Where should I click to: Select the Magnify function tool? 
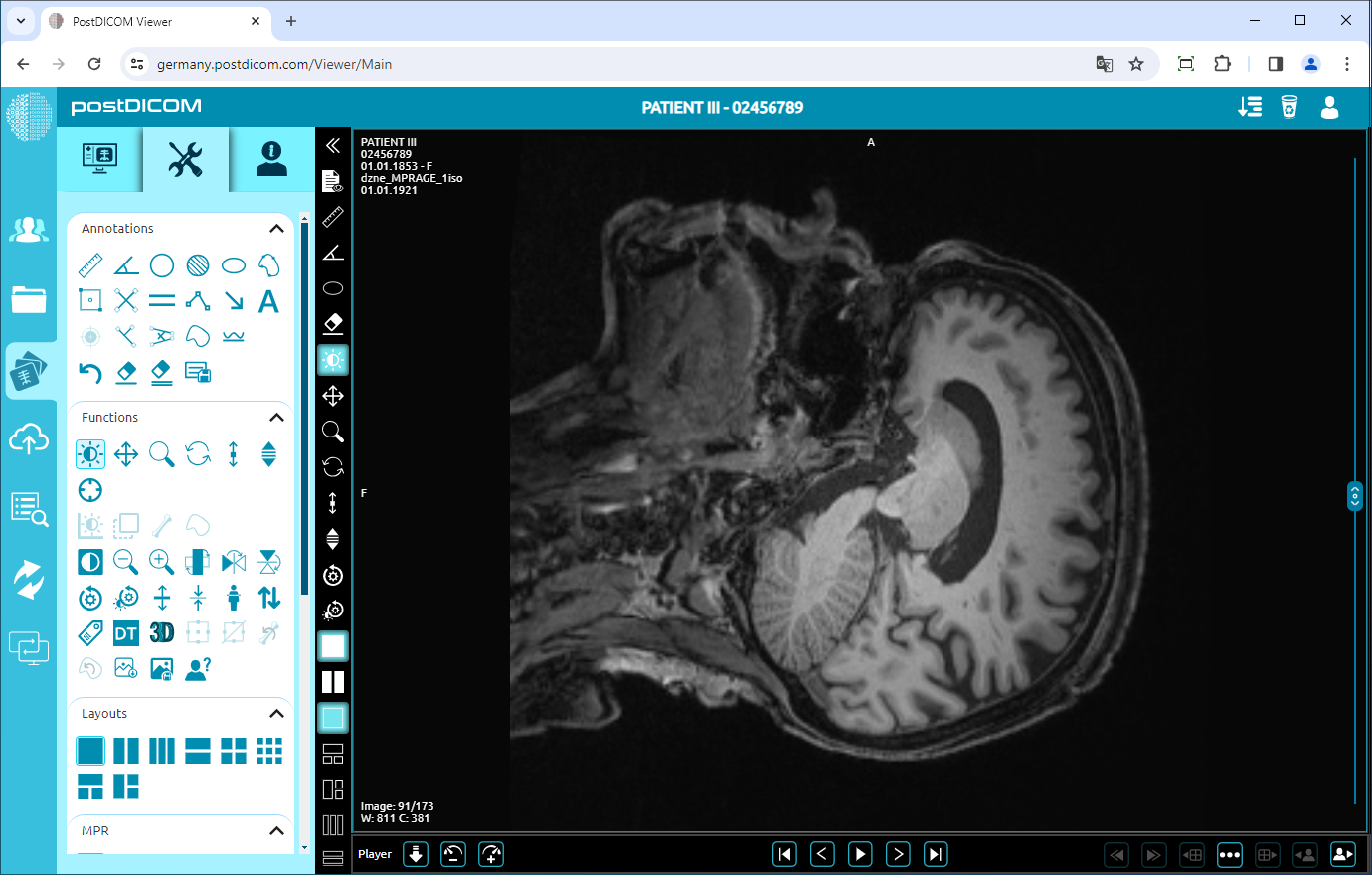point(161,453)
